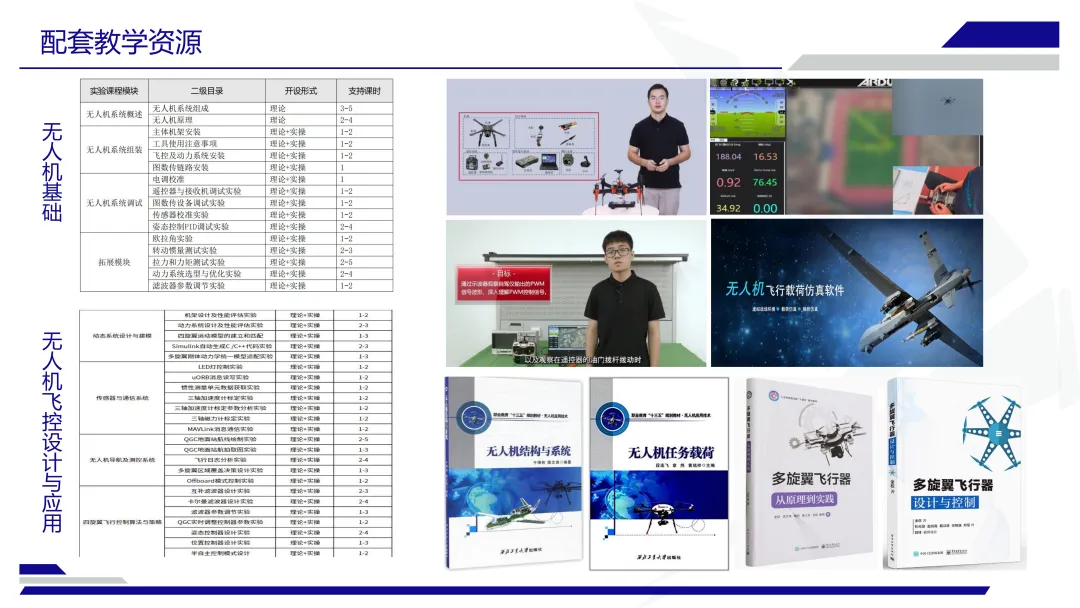Click the vertical label '无人机基础'
This screenshot has height=608, width=1080.
(x=52, y=172)
